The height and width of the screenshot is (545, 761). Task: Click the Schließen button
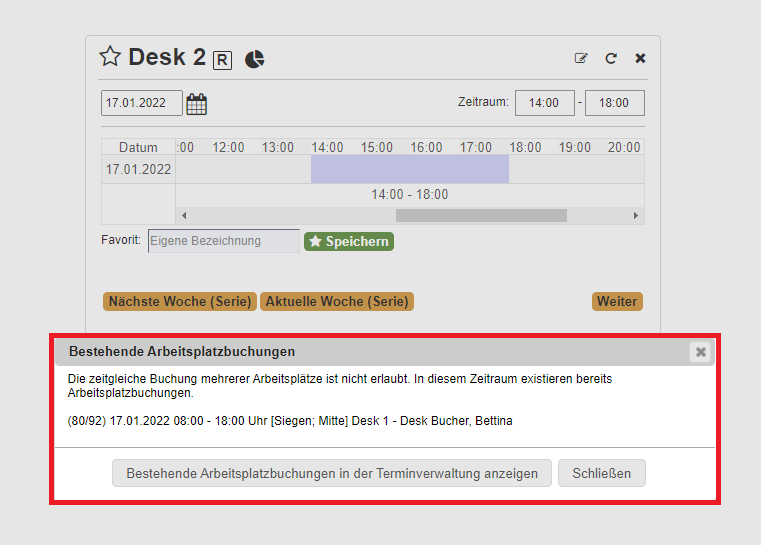[601, 473]
